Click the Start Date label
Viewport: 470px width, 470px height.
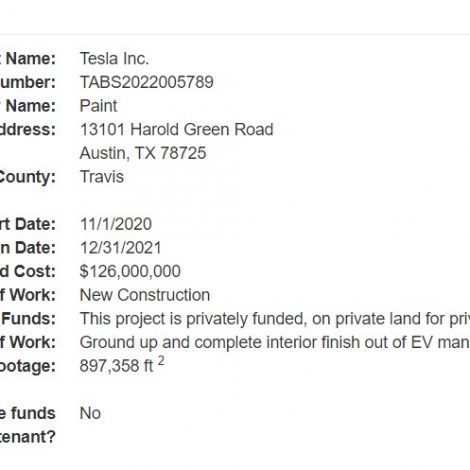click(28, 224)
